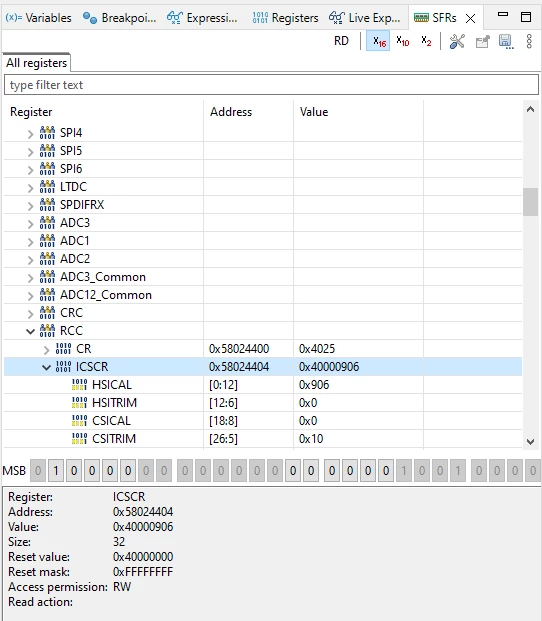This screenshot has height=621, width=542.
Task: Select the All registers tab
Action: [36, 63]
